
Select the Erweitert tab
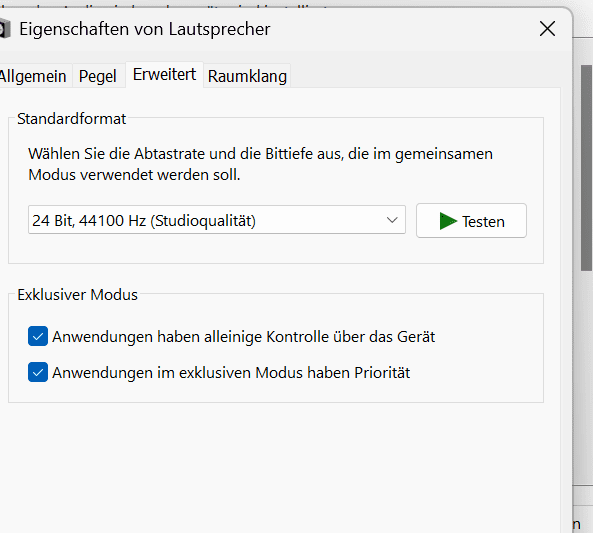[165, 75]
